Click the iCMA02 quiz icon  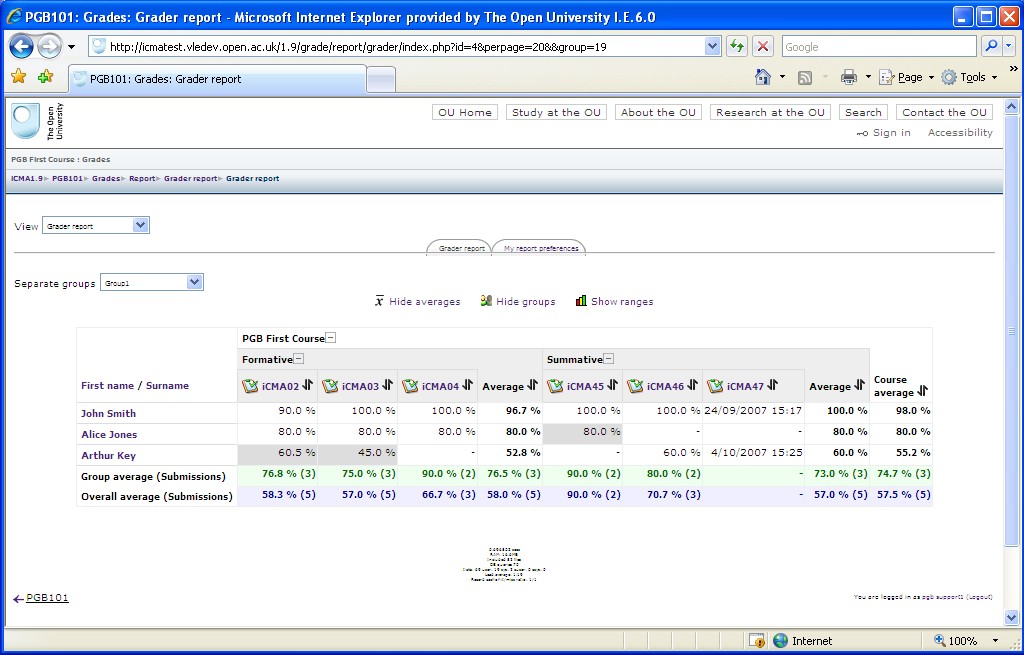click(250, 386)
